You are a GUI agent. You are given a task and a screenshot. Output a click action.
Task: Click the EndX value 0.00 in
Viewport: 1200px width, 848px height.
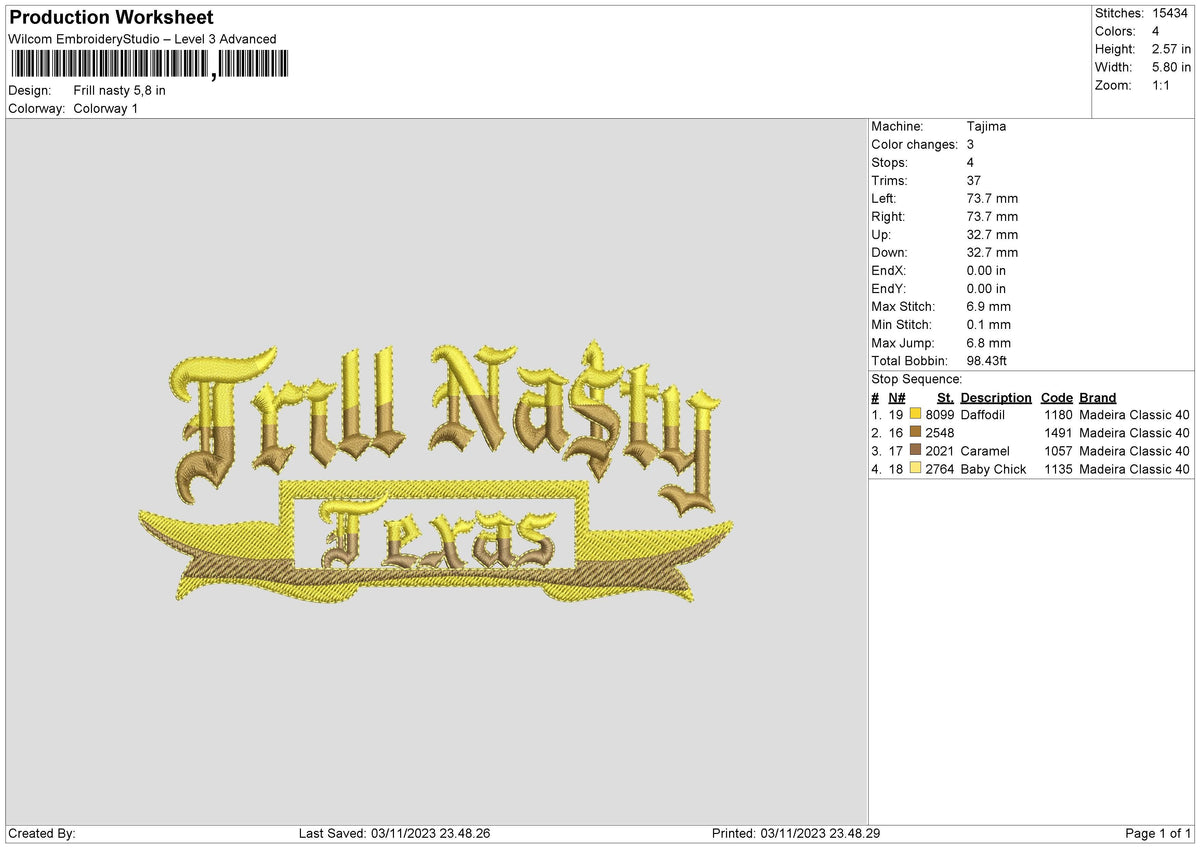coord(987,271)
